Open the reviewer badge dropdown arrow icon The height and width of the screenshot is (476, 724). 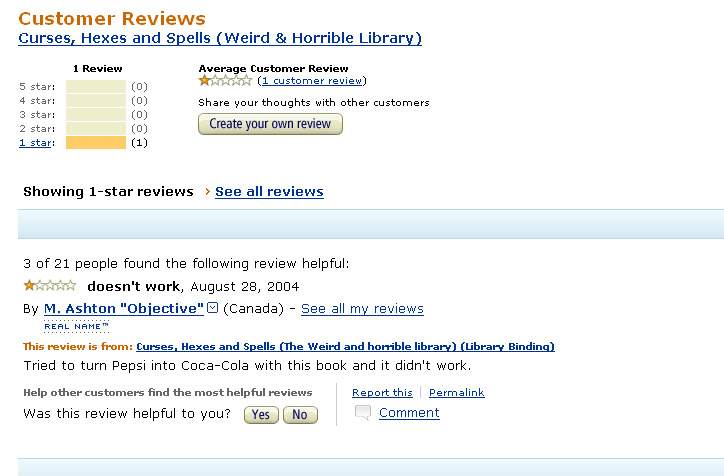[x=212, y=307]
